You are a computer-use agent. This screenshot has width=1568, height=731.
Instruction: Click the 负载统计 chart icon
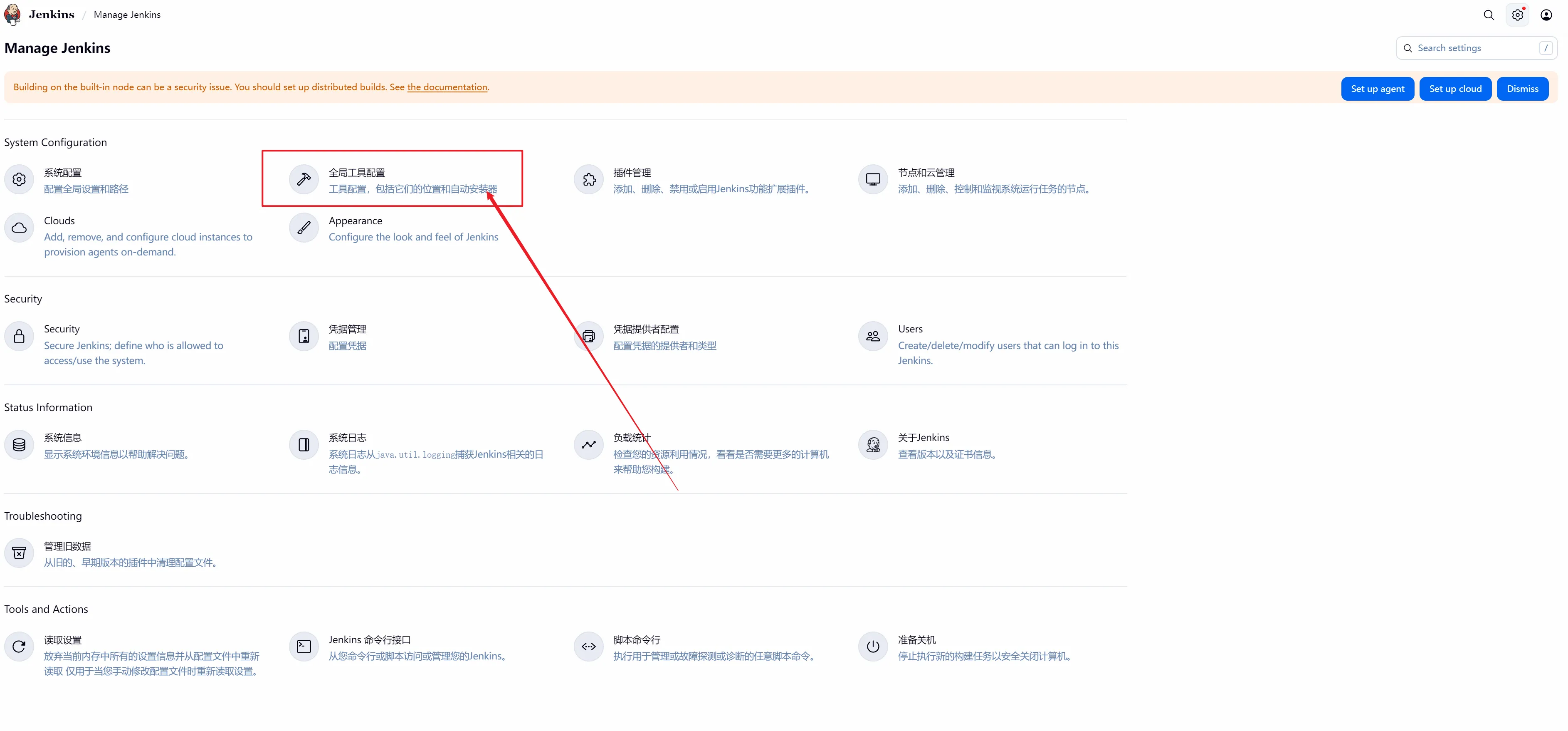[589, 445]
